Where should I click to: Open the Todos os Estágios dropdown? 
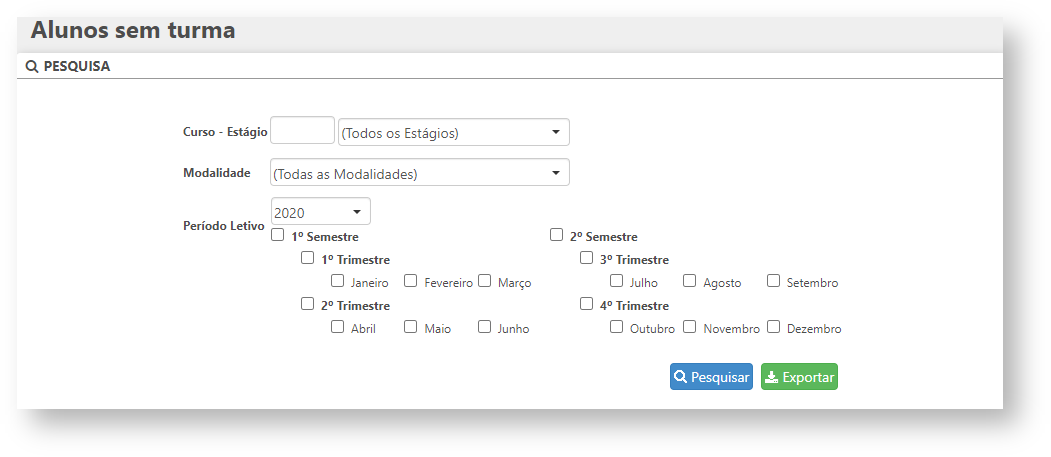point(454,132)
